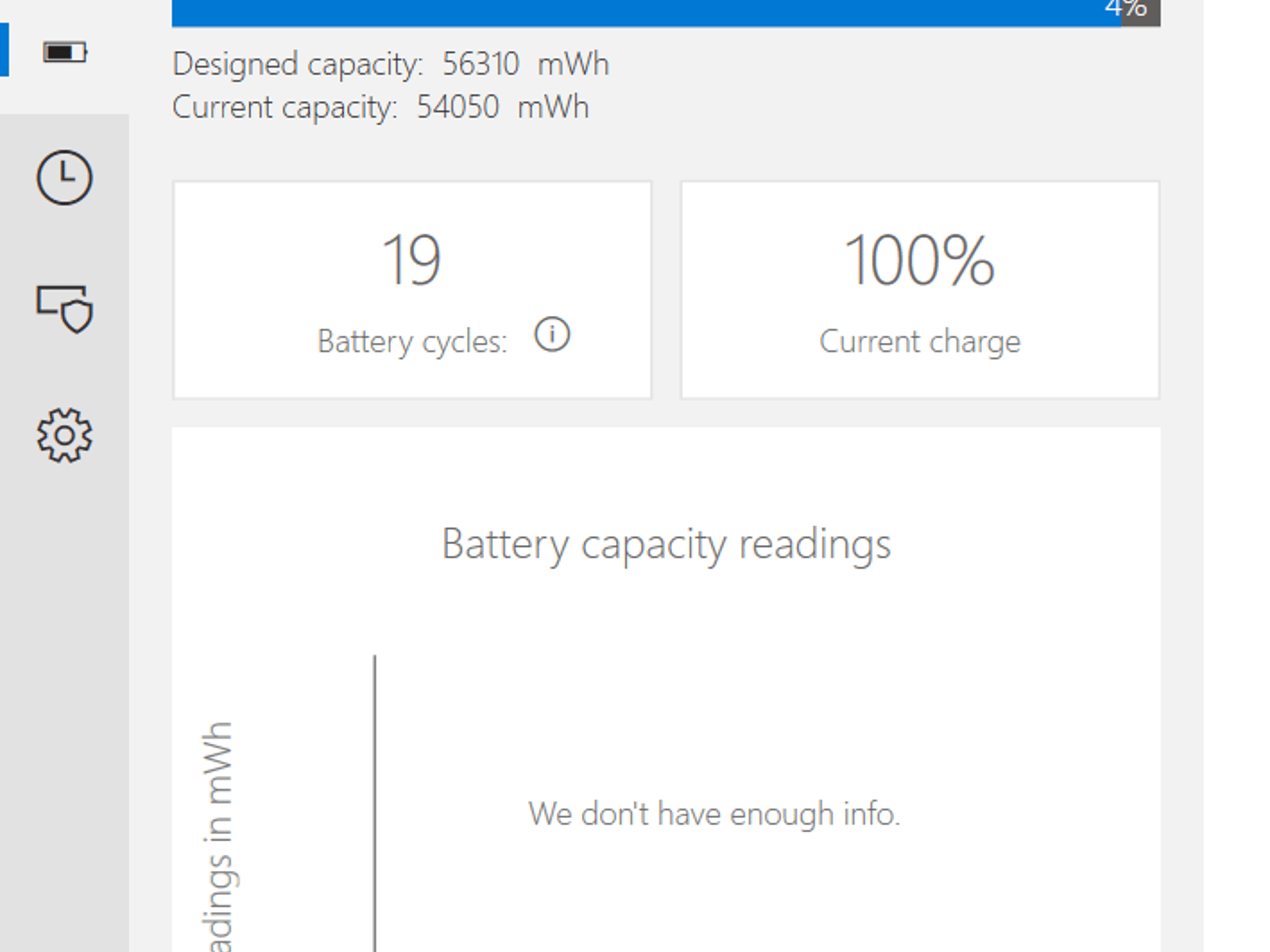1270x952 pixels.
Task: Open settings via gear icon
Action: pos(64,435)
